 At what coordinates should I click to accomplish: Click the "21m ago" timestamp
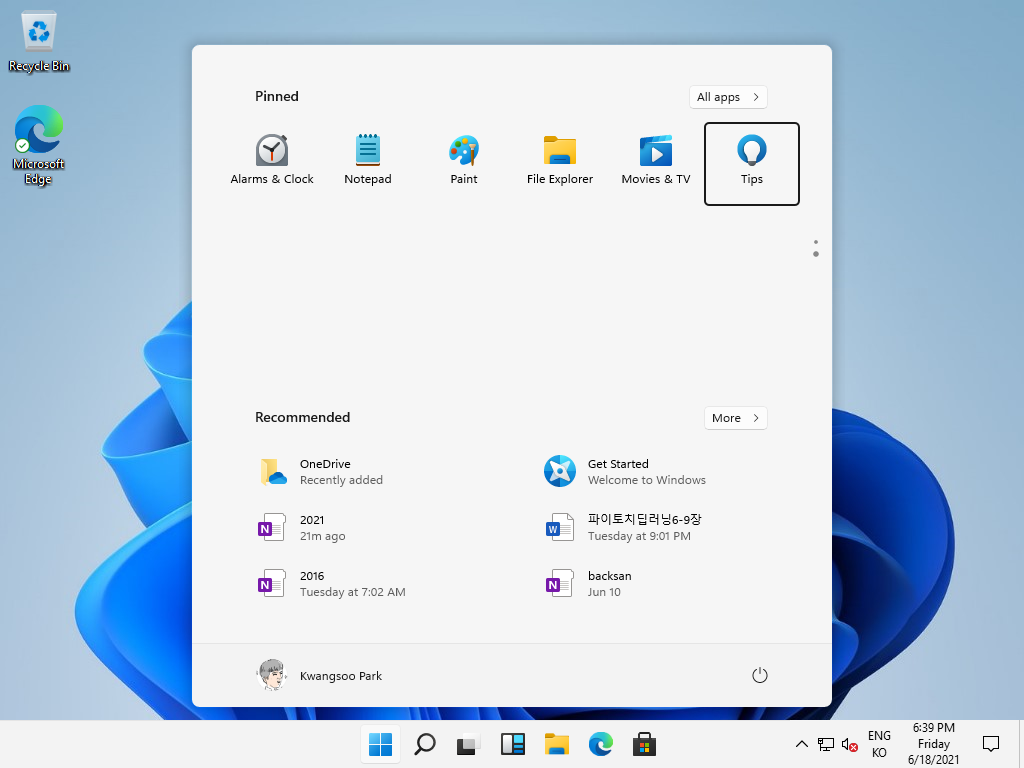coord(323,536)
